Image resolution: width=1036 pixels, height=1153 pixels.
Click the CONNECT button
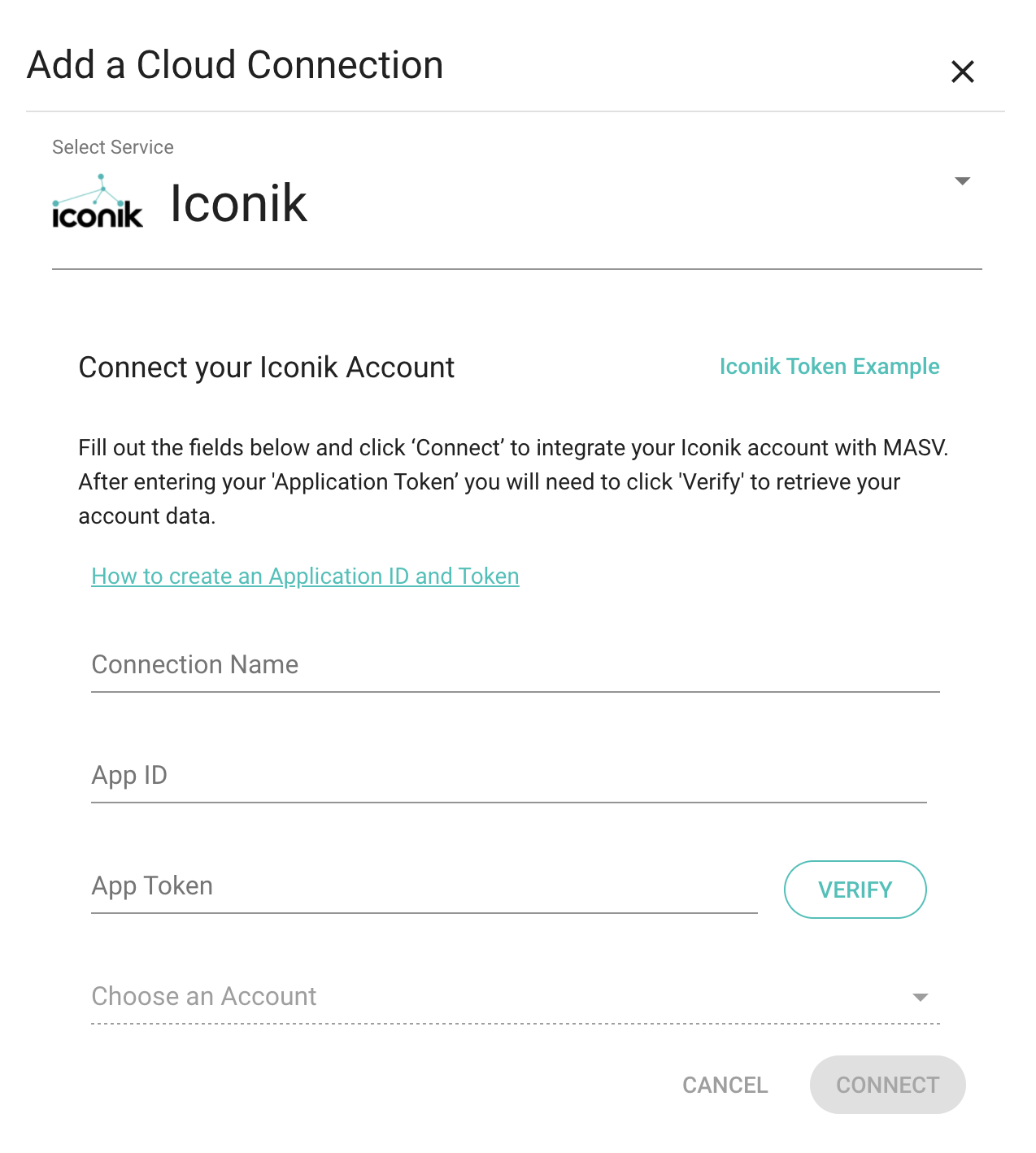(886, 1085)
